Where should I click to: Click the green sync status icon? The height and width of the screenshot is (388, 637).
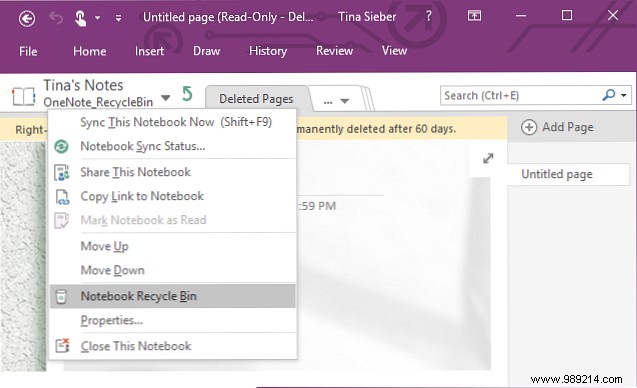(61, 146)
